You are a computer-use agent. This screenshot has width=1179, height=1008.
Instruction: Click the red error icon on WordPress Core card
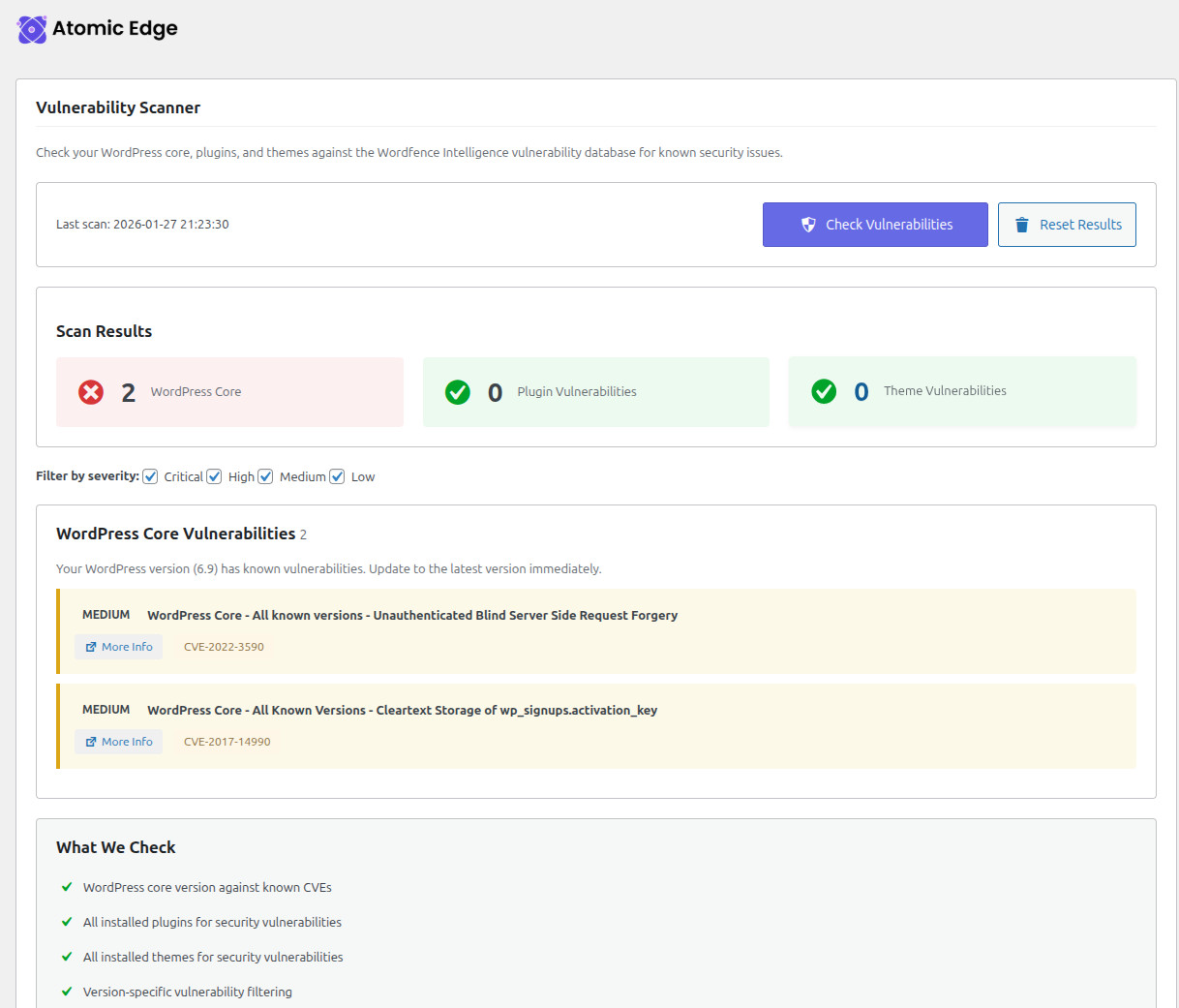pyautogui.click(x=89, y=391)
